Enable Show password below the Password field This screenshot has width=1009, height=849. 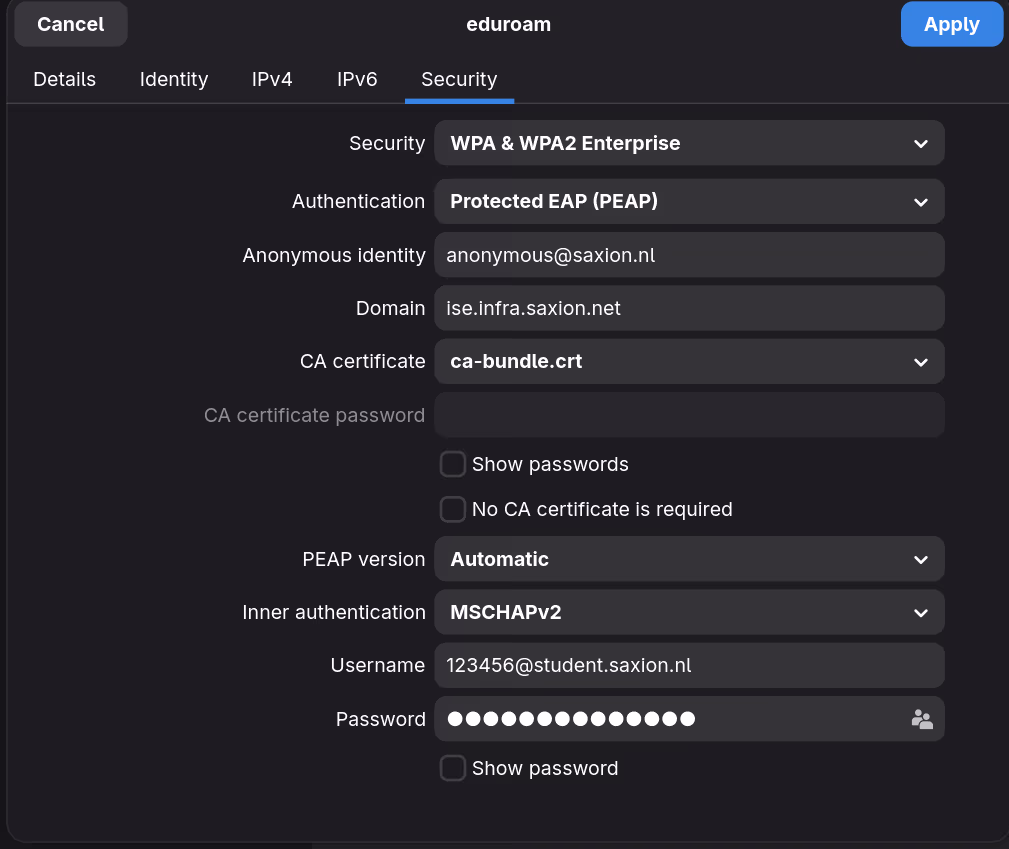452,768
